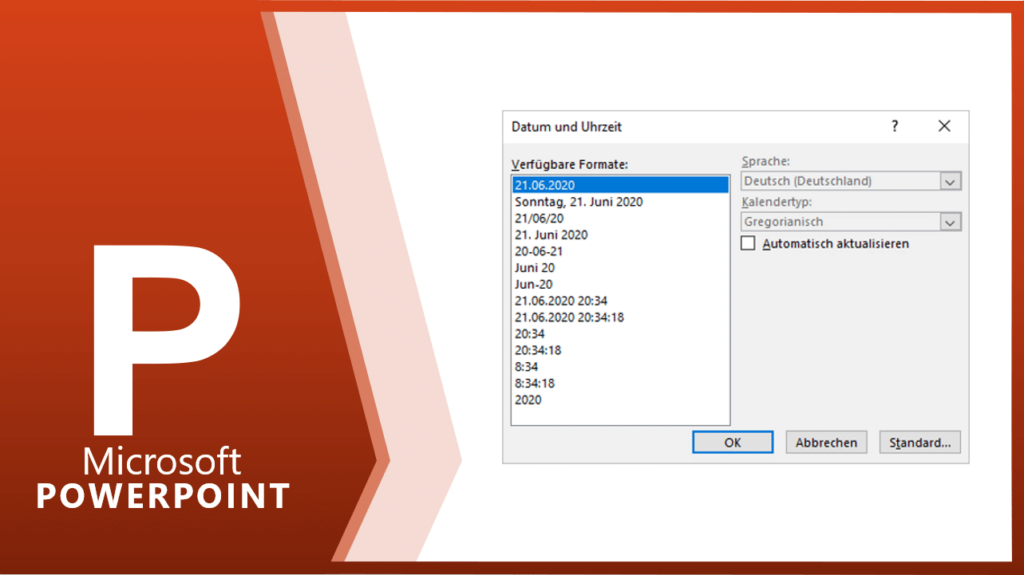Close the Datum und Uhrzeit dialog
Image resolution: width=1024 pixels, height=575 pixels.
944,126
